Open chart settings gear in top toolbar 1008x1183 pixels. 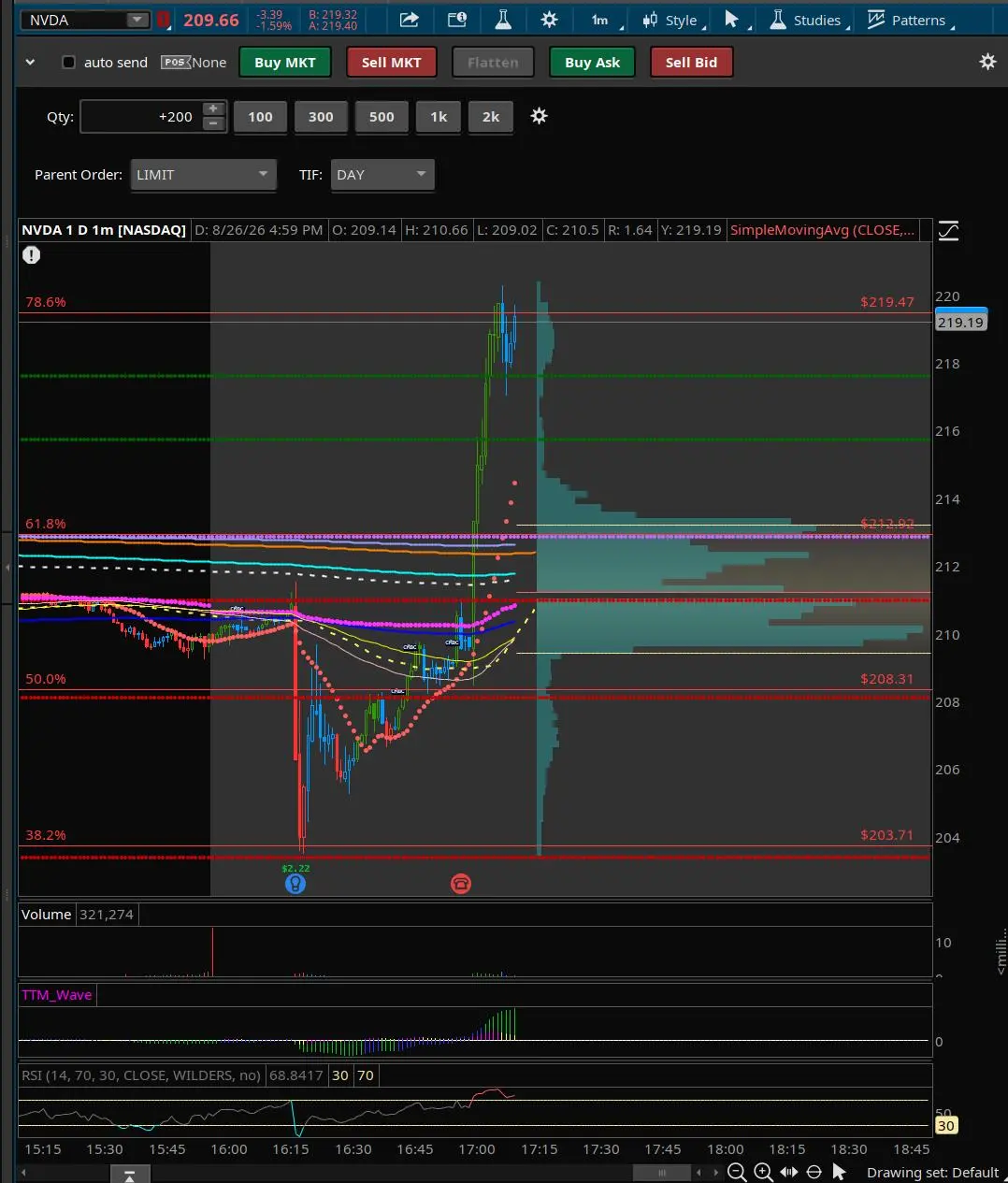[549, 20]
